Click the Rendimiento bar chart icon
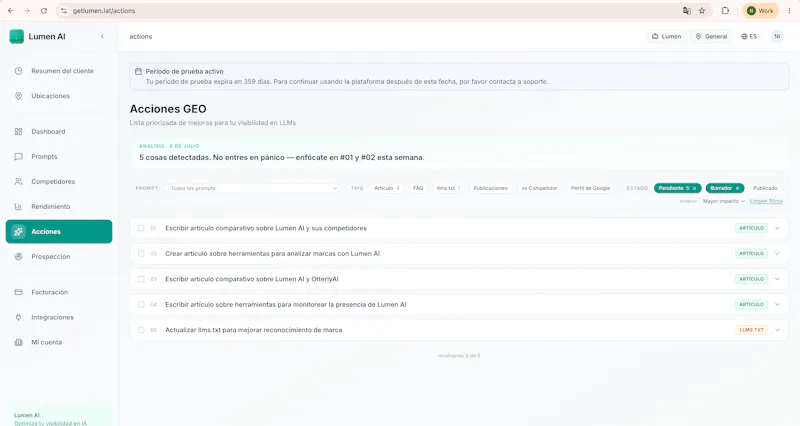This screenshot has width=800, height=426. (18, 207)
